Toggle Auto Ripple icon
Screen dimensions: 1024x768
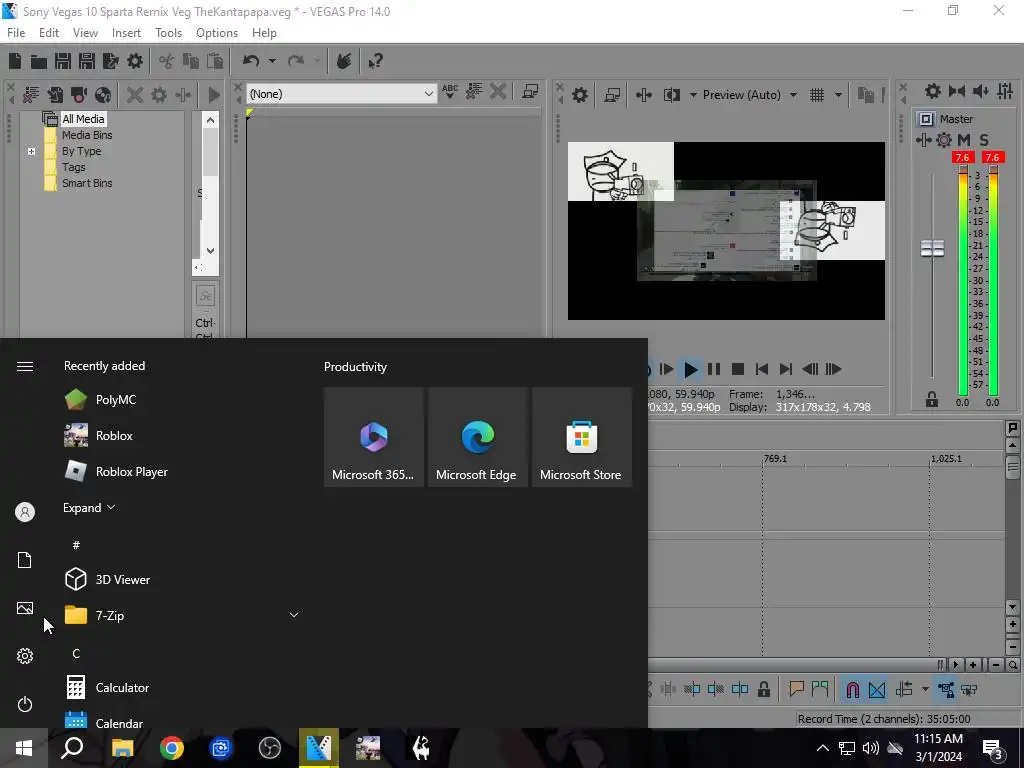[x=904, y=690]
